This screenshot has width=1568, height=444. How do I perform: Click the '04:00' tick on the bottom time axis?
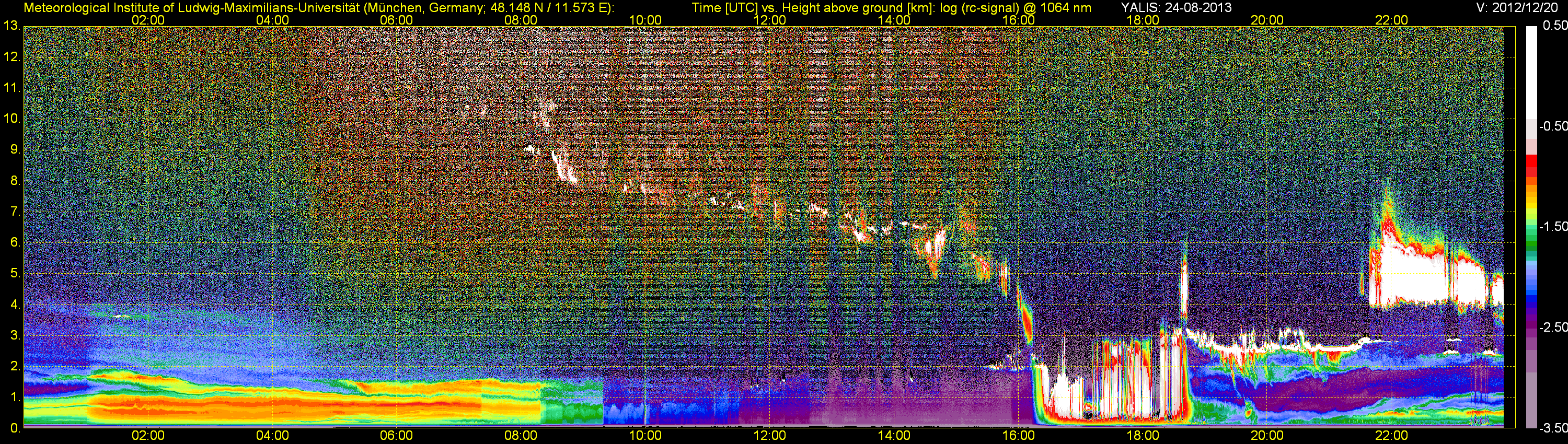(x=272, y=436)
